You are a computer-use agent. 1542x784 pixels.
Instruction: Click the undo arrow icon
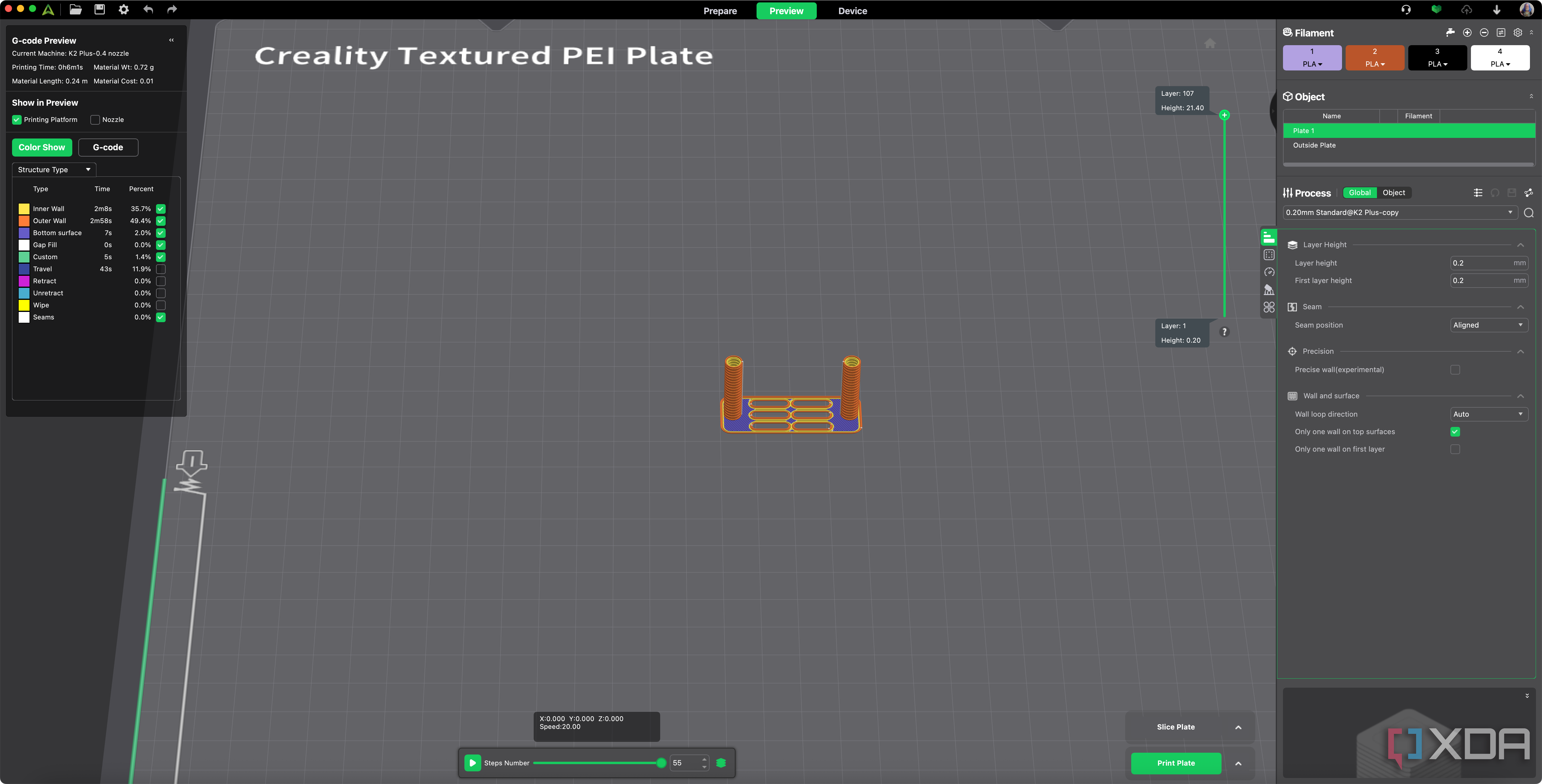click(148, 10)
